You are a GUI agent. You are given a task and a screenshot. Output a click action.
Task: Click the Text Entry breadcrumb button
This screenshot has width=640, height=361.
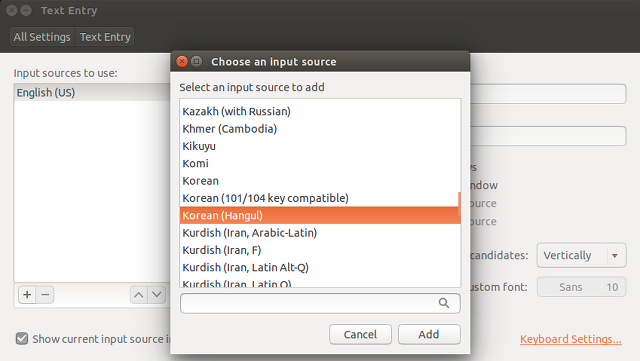(x=105, y=37)
